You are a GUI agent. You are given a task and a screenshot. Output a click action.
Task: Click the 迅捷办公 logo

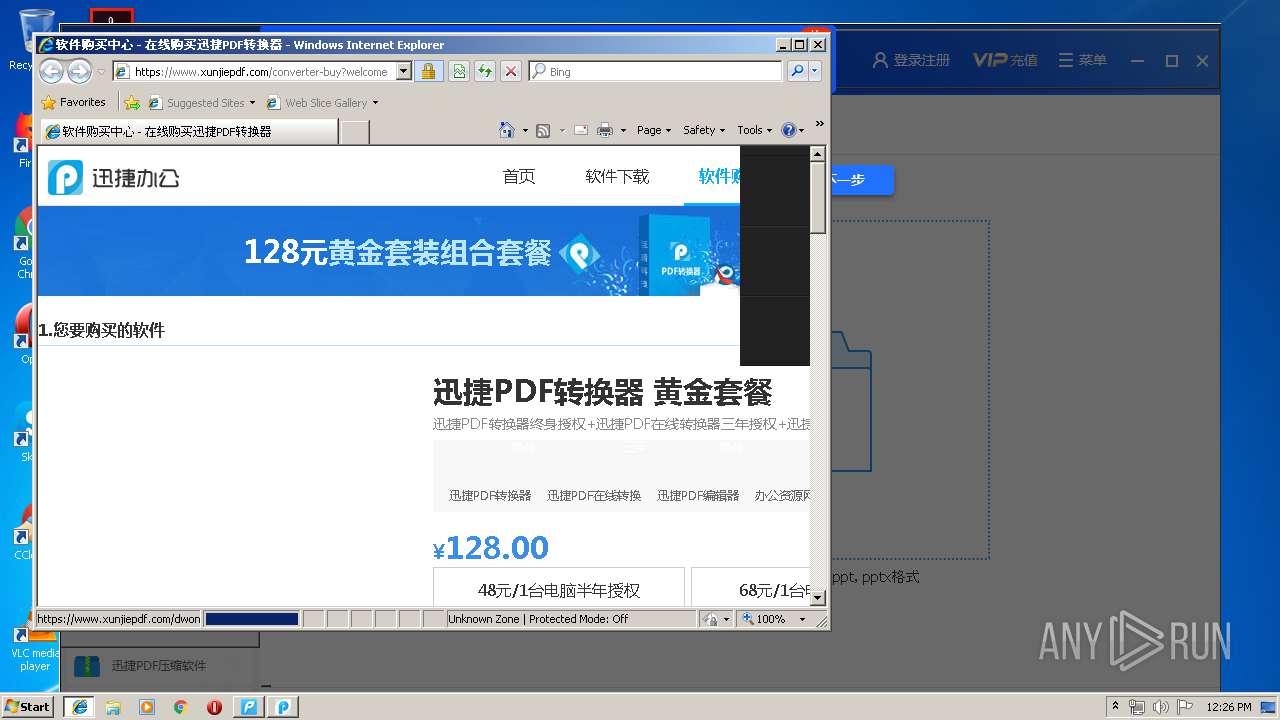pyautogui.click(x=113, y=177)
